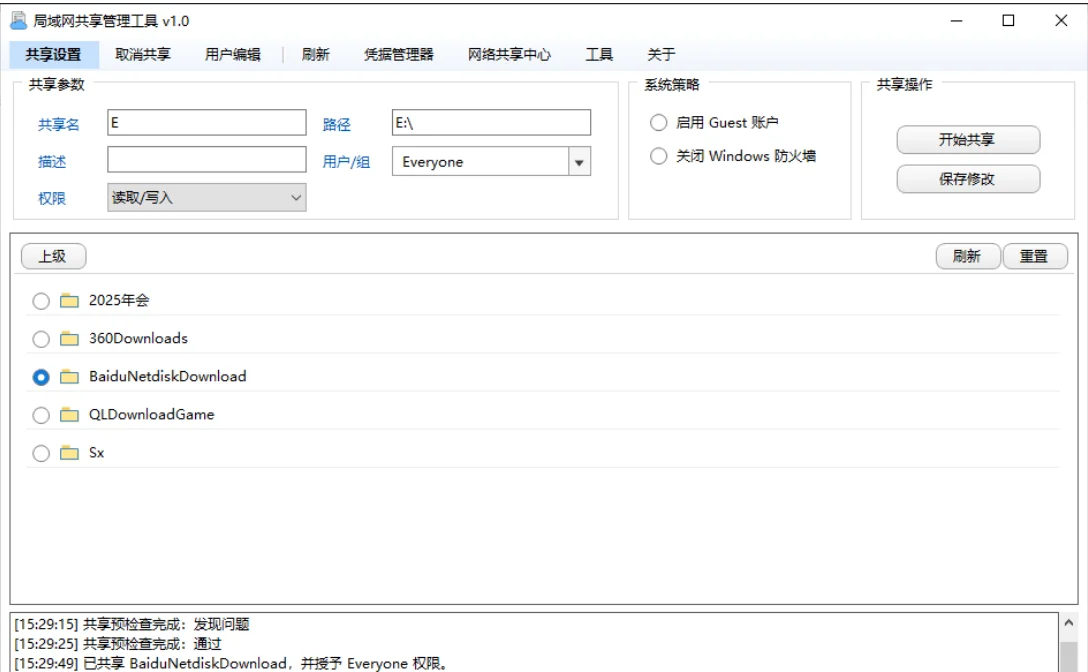Screen dimensions: 1088x672
Task: Click the 刷新 button above the folder list
Action: pyautogui.click(x=968, y=256)
